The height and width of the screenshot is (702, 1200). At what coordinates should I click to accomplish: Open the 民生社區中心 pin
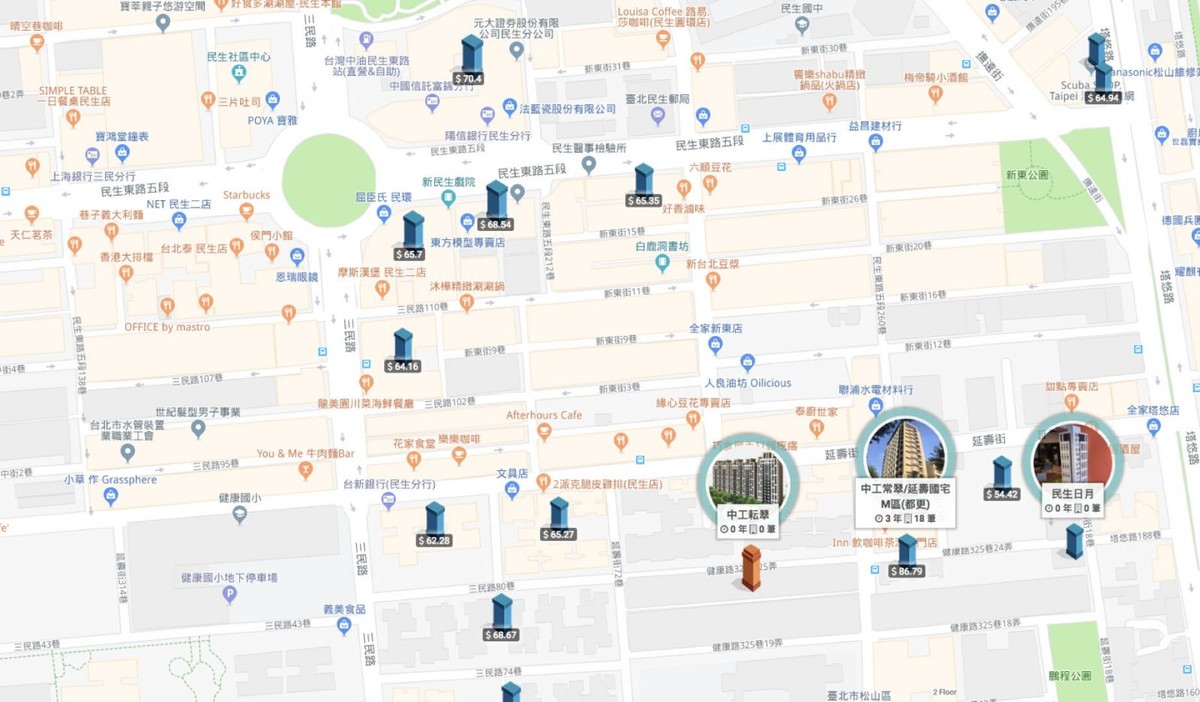[238, 74]
